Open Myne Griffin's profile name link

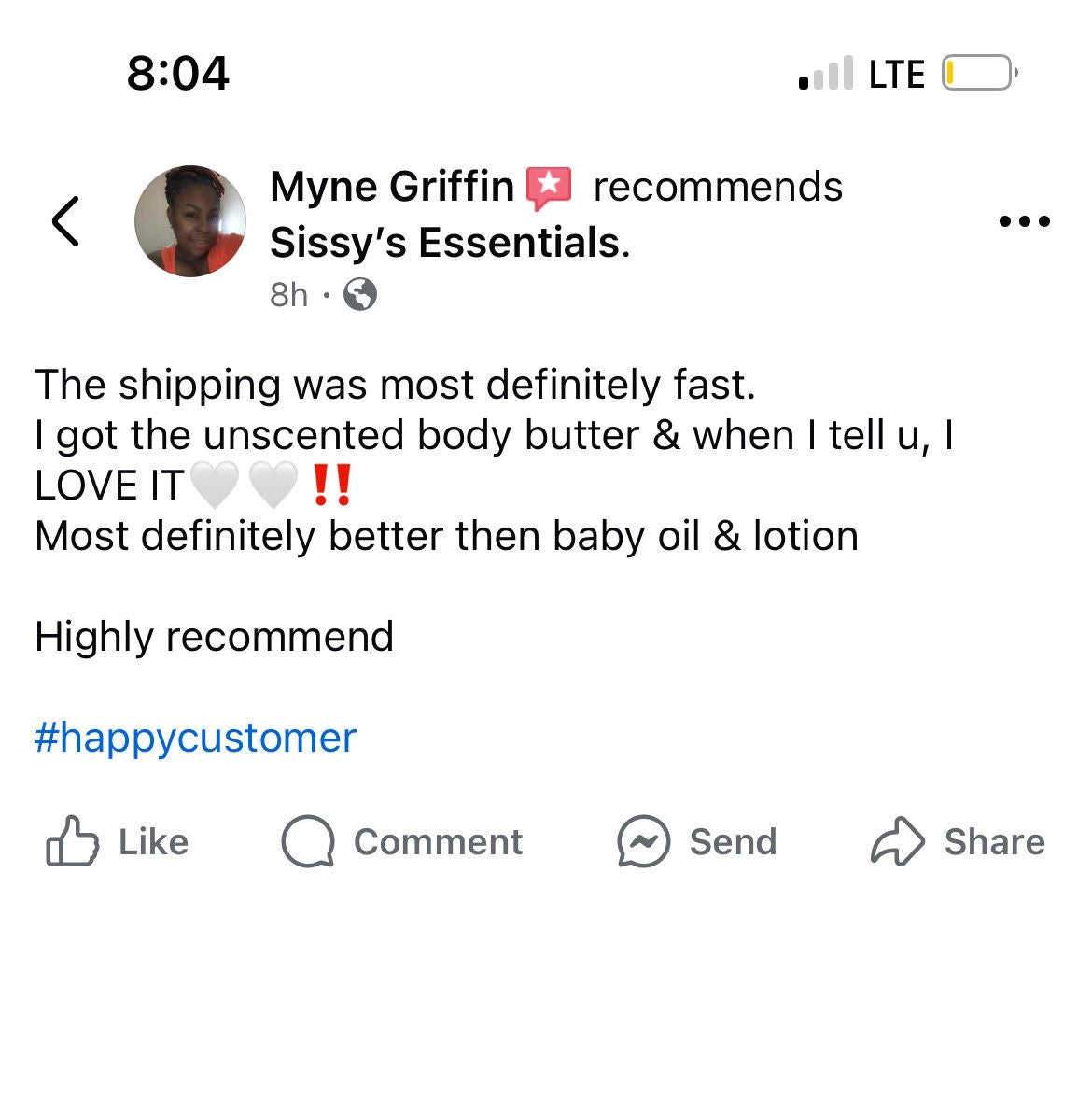click(x=391, y=187)
